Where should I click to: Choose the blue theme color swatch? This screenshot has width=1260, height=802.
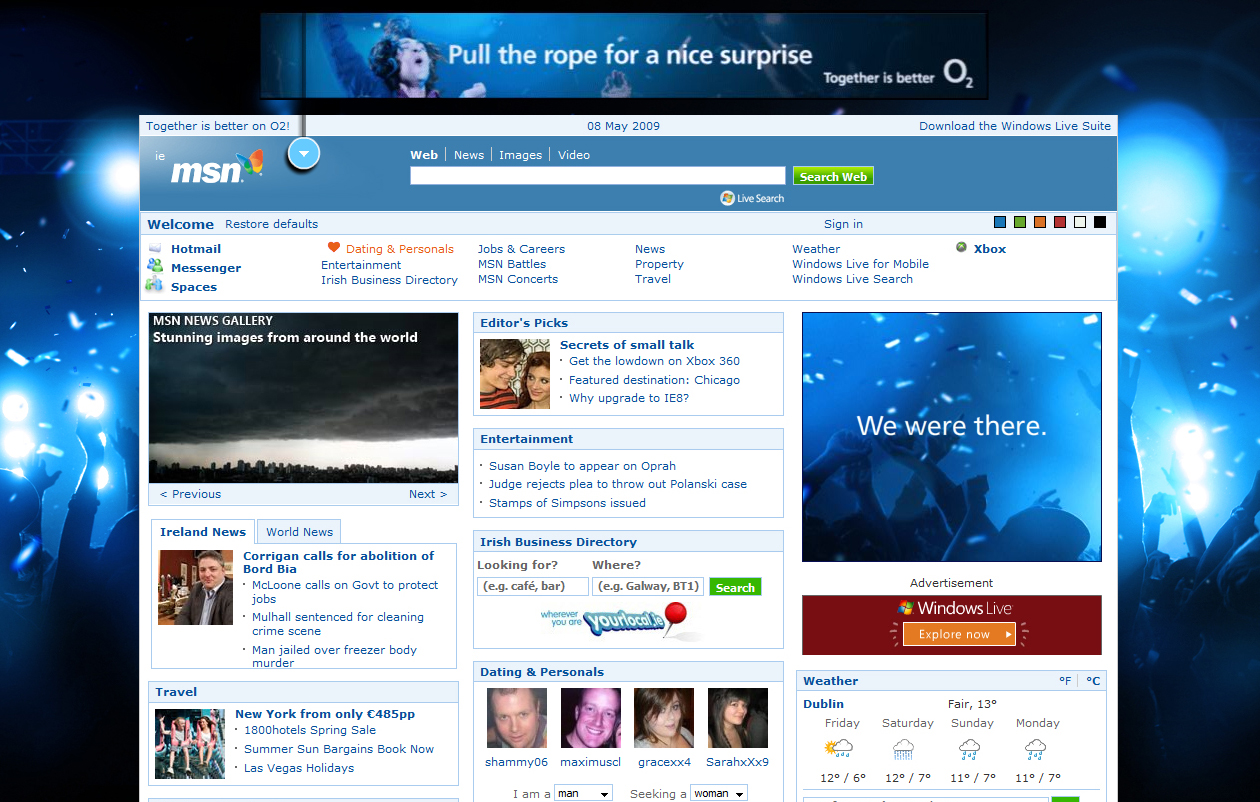pyautogui.click(x=1000, y=222)
